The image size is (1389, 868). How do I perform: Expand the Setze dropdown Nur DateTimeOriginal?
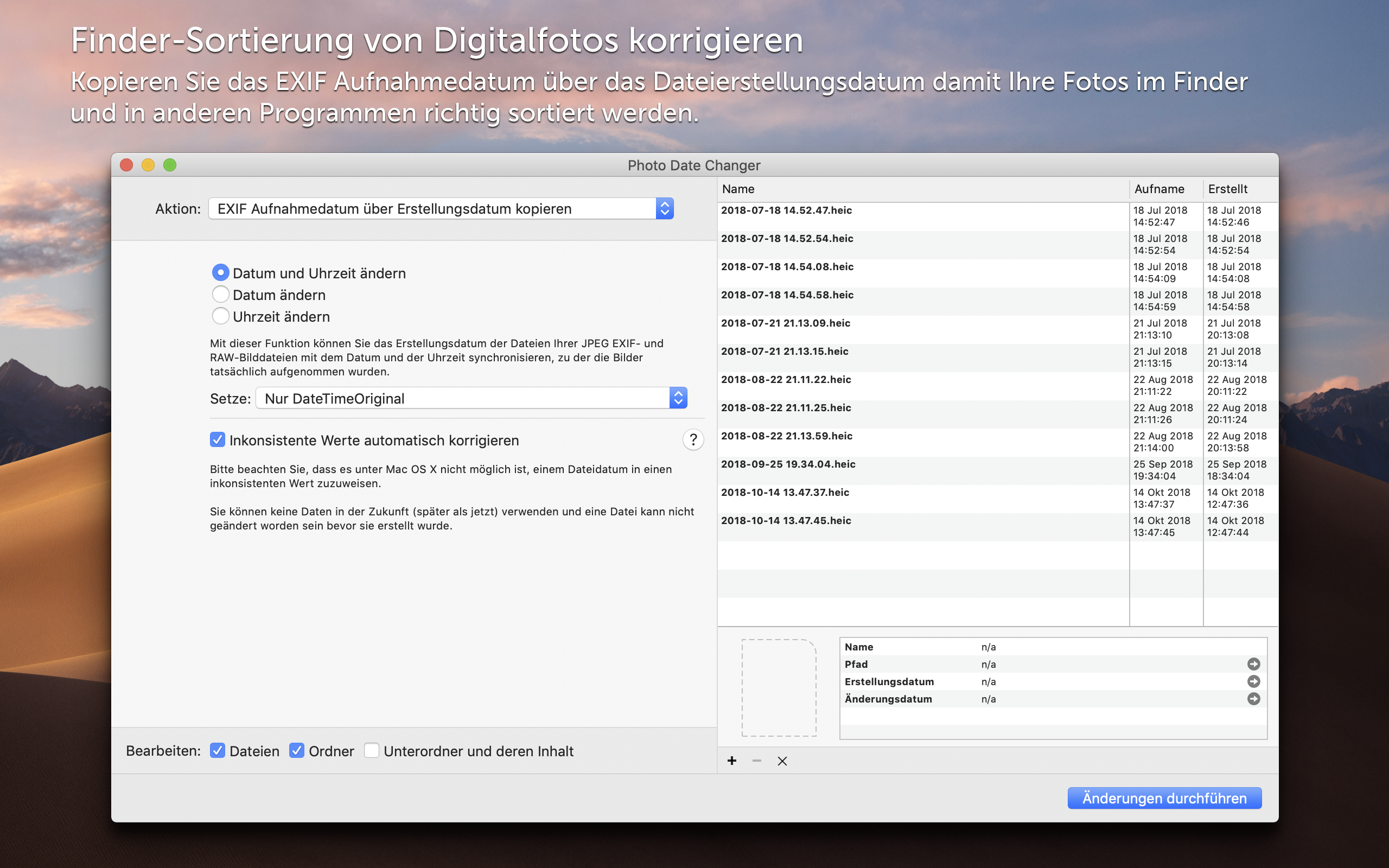pyautogui.click(x=470, y=398)
